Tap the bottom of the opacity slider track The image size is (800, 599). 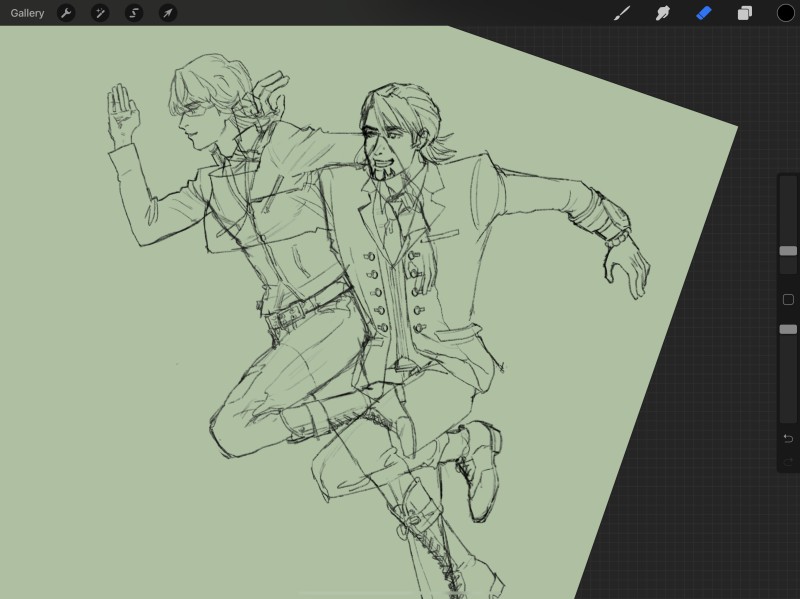788,415
